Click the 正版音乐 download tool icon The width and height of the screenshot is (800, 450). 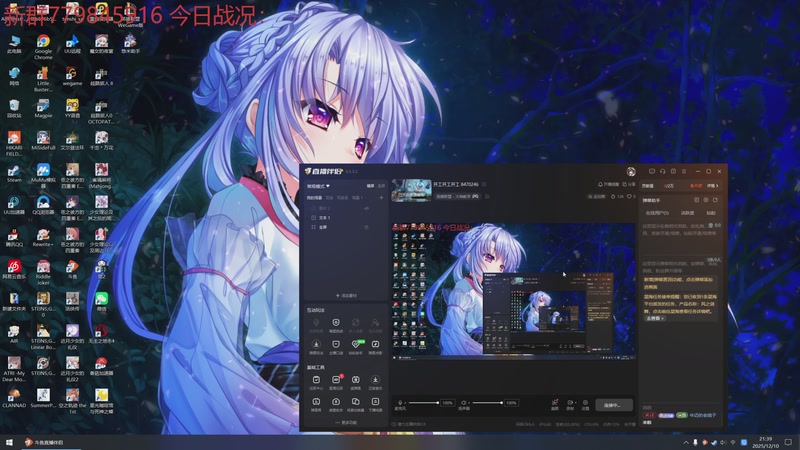tap(375, 382)
